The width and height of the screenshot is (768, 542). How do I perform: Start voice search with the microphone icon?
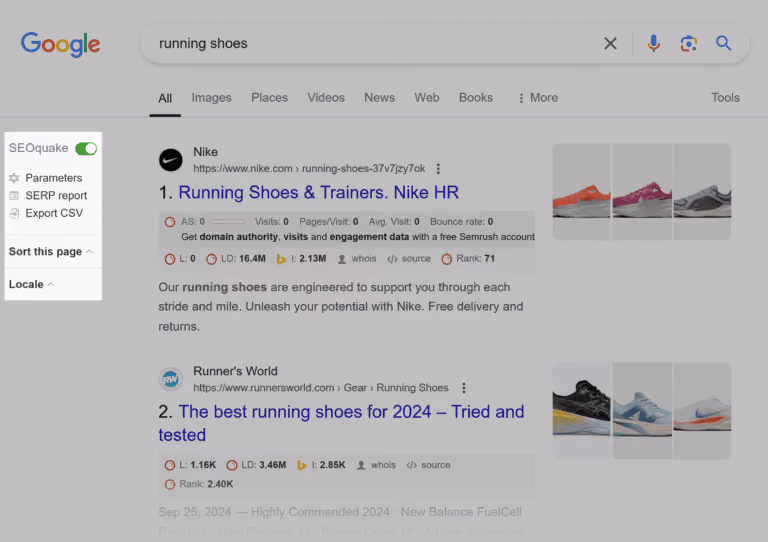pos(653,44)
